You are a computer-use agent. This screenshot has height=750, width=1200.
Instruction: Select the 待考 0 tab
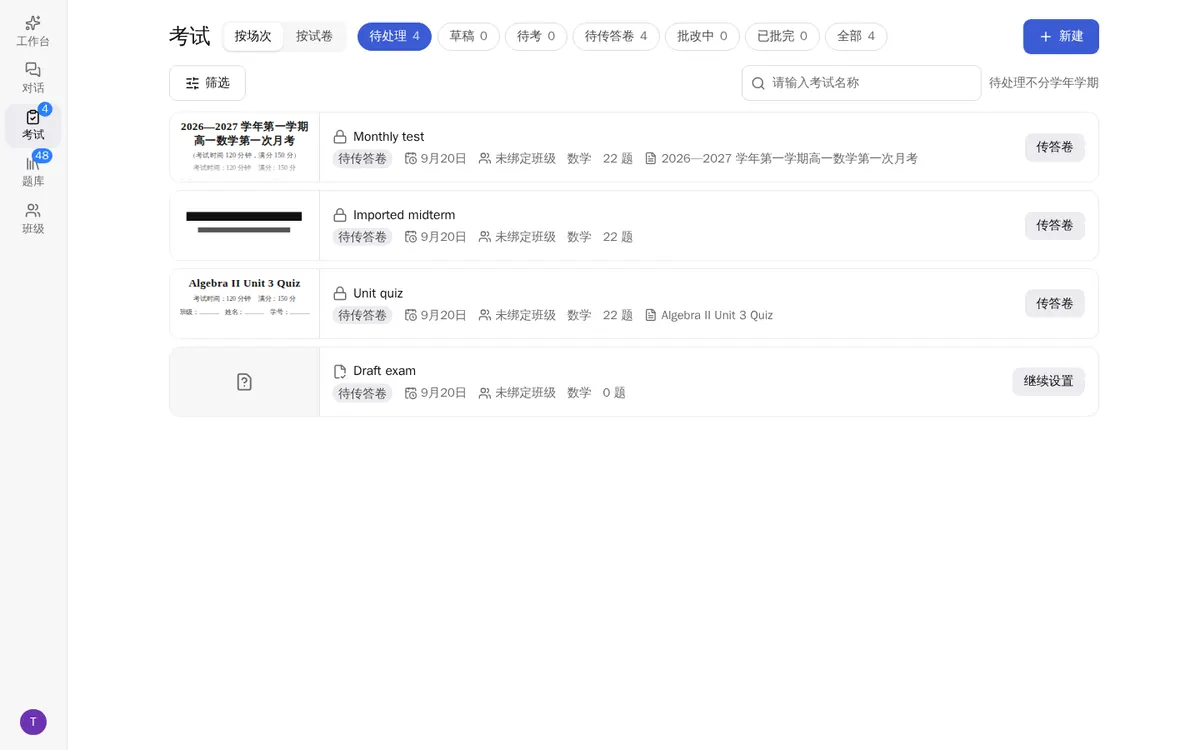(536, 36)
